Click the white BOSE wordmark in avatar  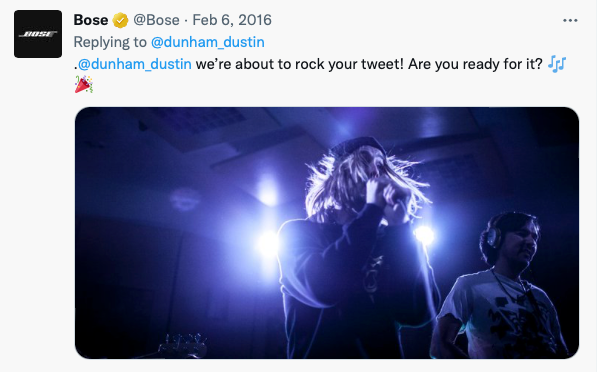tap(38, 34)
